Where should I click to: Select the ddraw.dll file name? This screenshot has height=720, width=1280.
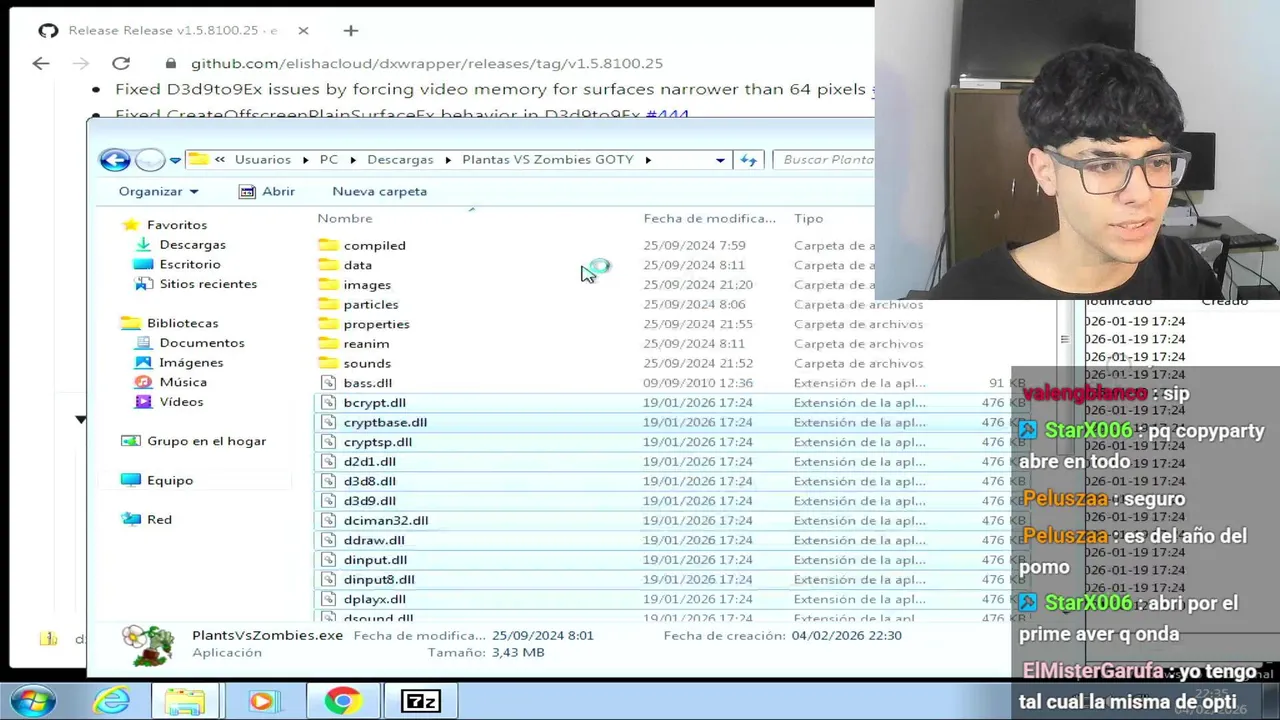click(374, 540)
